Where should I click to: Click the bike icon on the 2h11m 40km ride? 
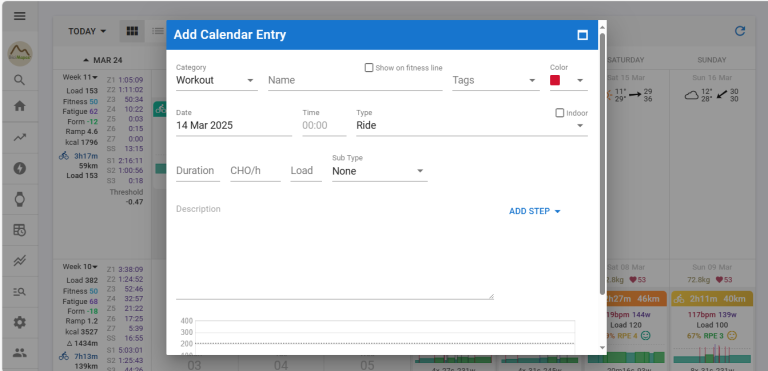678,299
